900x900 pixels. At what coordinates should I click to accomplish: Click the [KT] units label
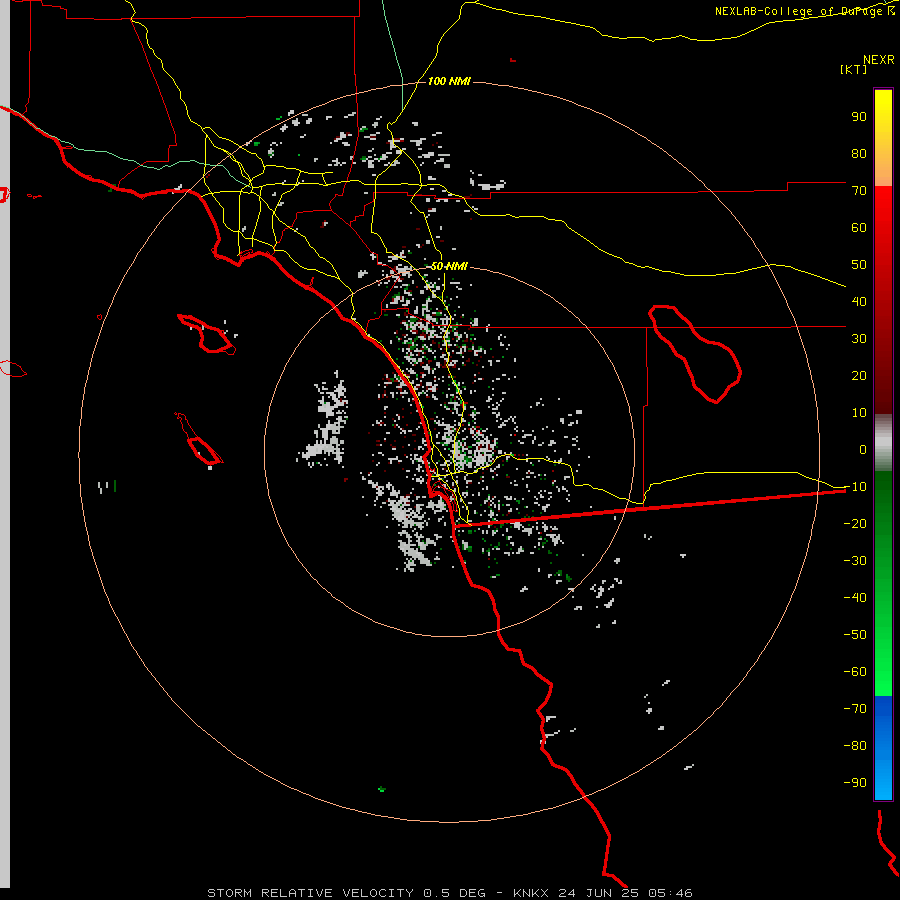[854, 69]
